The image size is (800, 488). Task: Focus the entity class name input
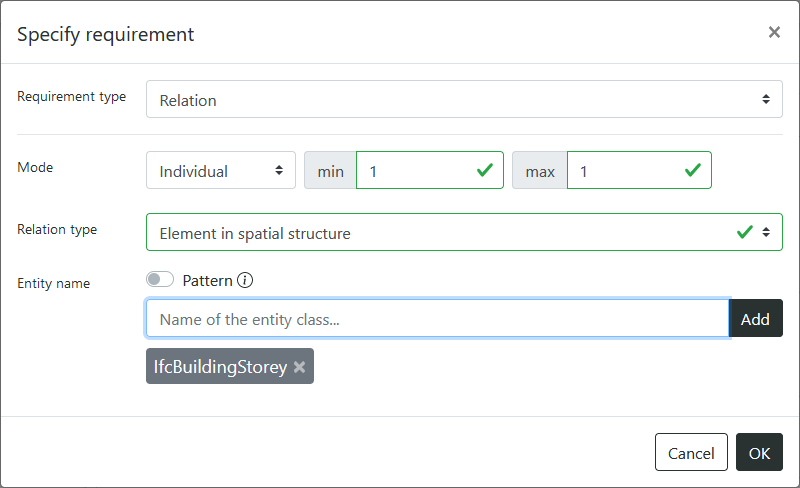(437, 319)
